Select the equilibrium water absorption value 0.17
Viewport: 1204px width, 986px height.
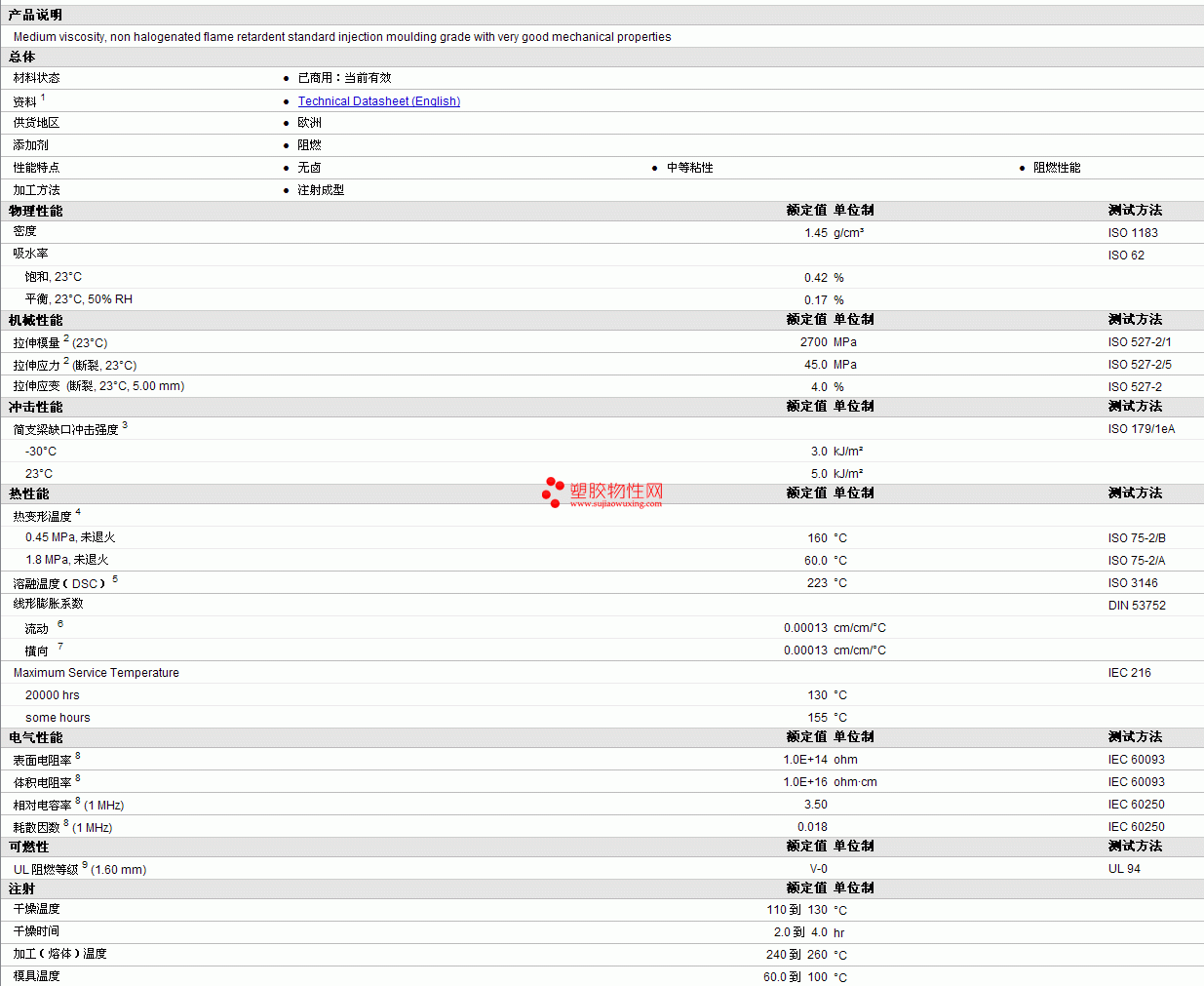coord(816,300)
